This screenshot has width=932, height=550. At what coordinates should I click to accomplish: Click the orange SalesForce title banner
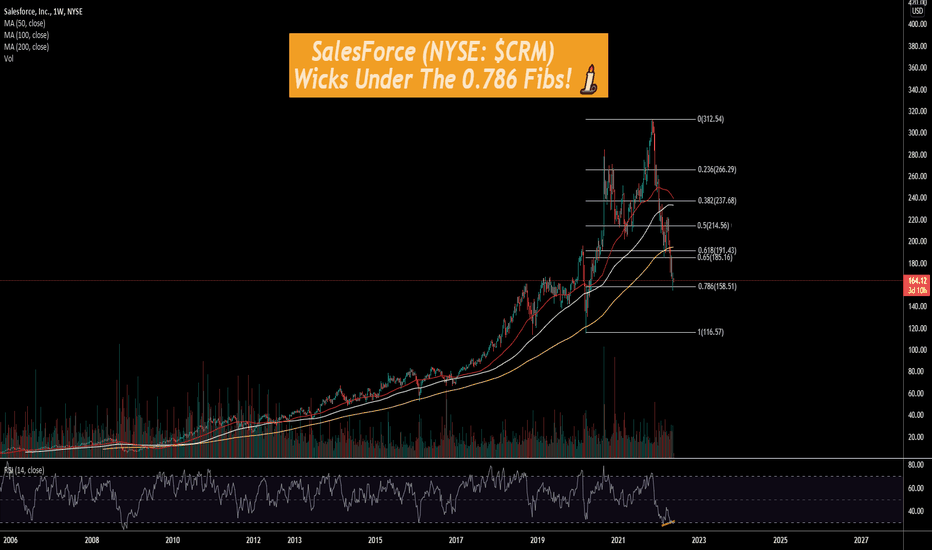(448, 65)
